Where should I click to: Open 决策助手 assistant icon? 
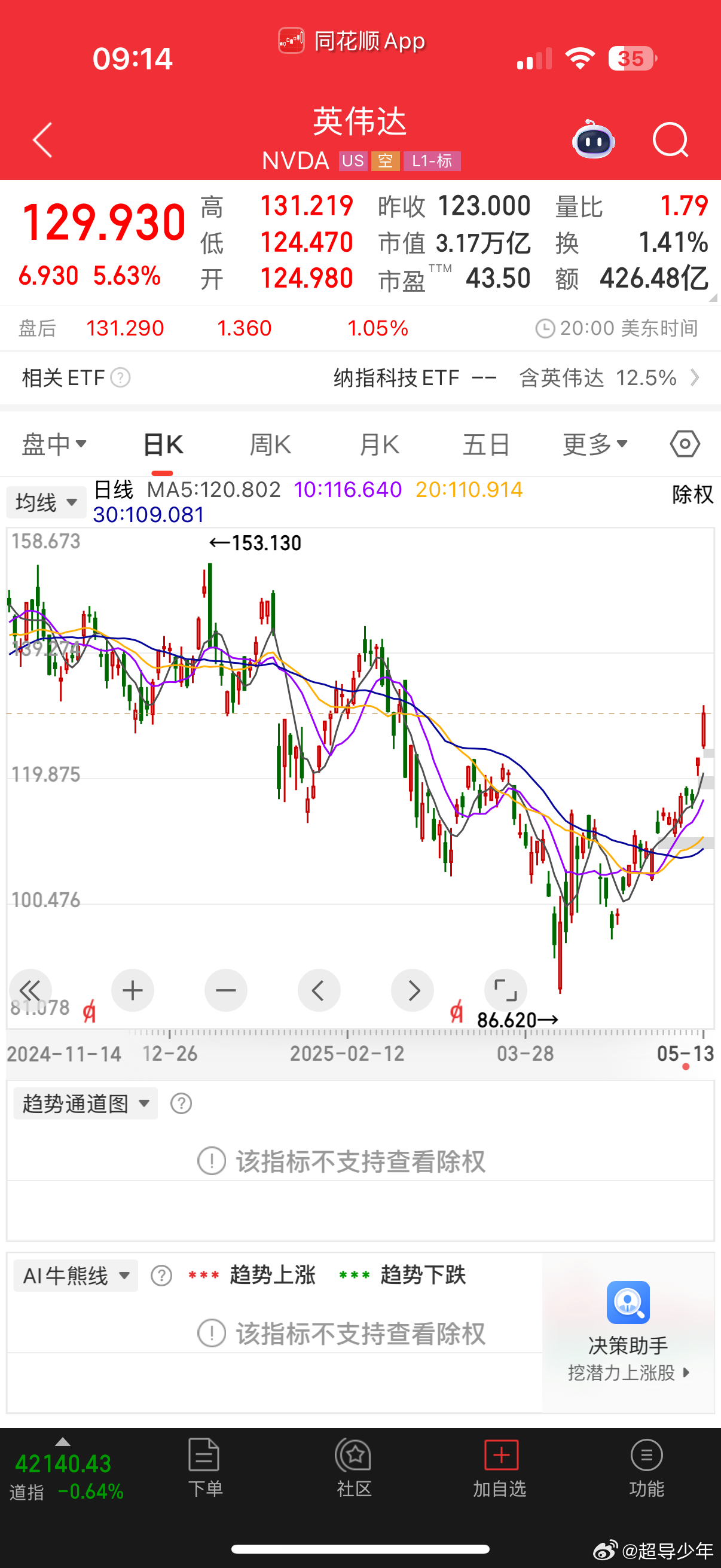(628, 1302)
